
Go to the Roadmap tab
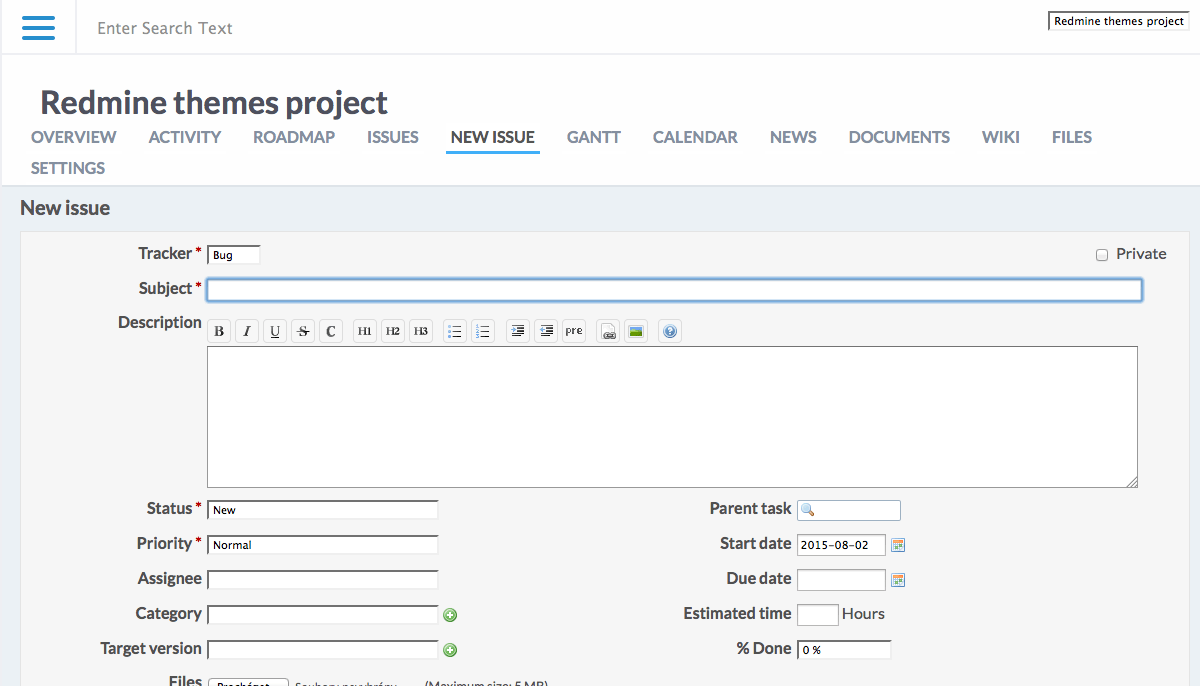(294, 137)
